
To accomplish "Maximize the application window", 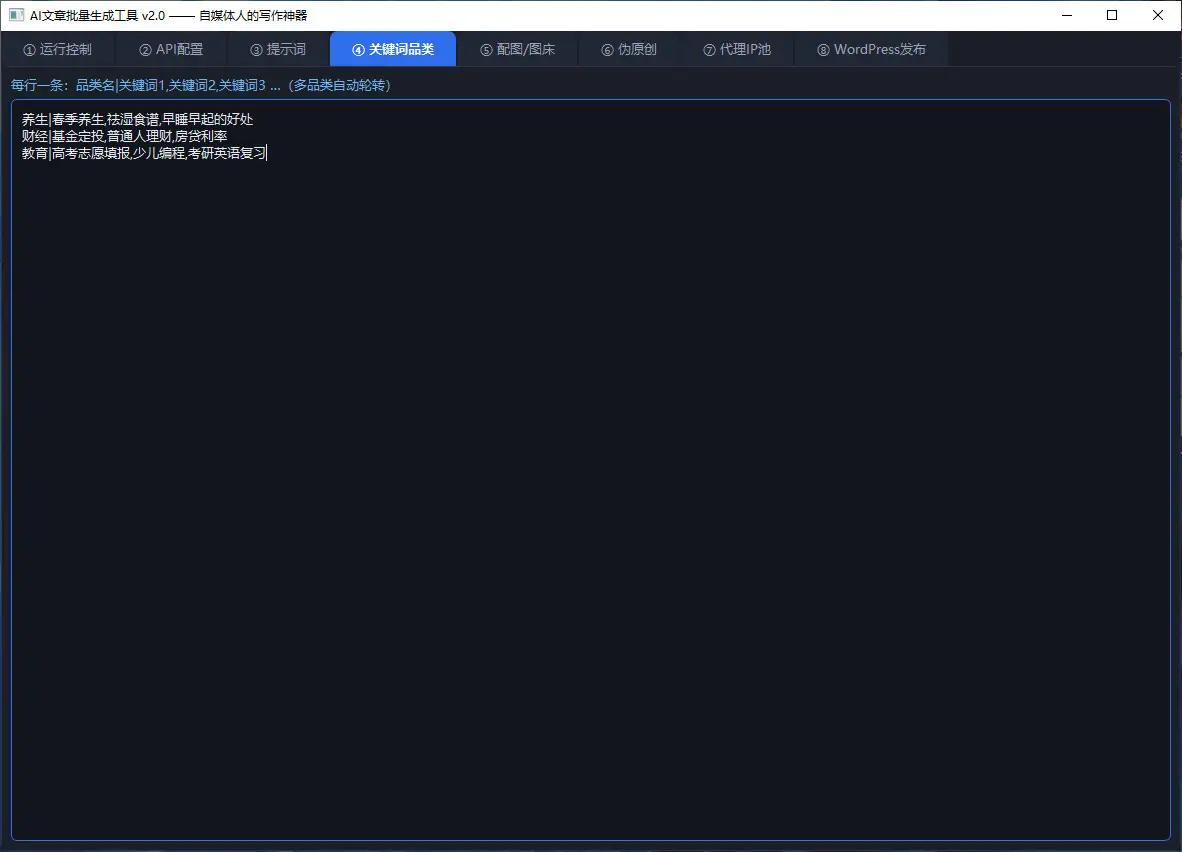I will pyautogui.click(x=1112, y=15).
